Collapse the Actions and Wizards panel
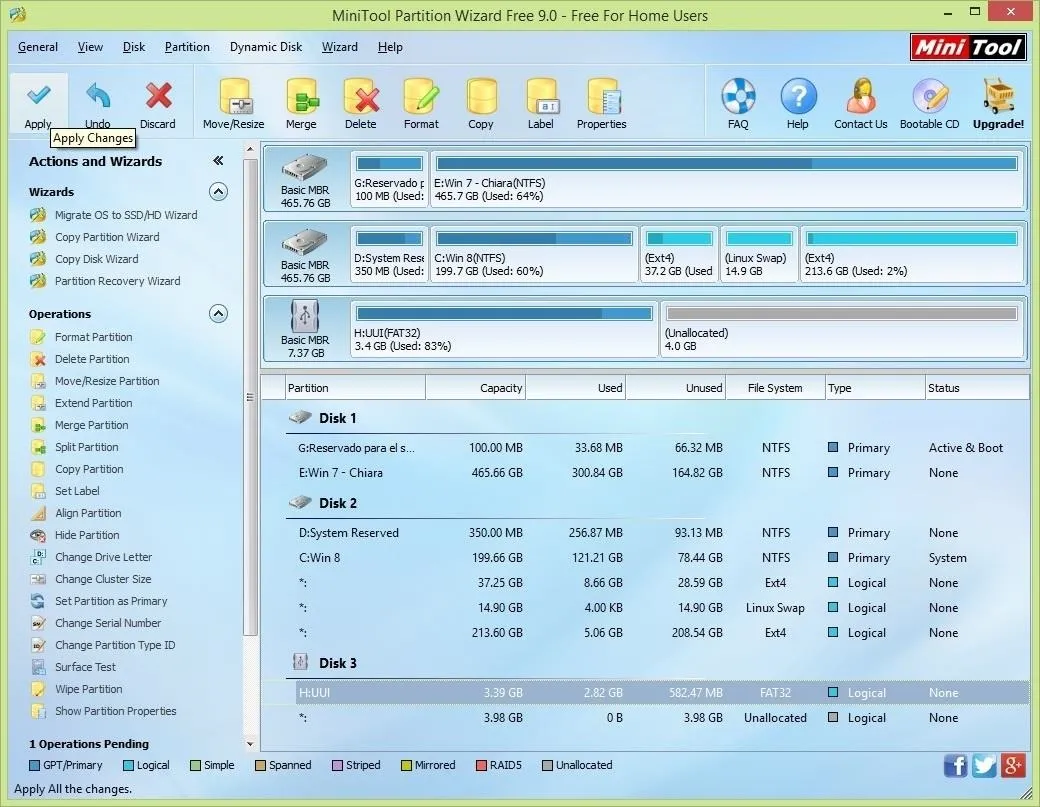The width and height of the screenshot is (1040, 807). pos(218,160)
